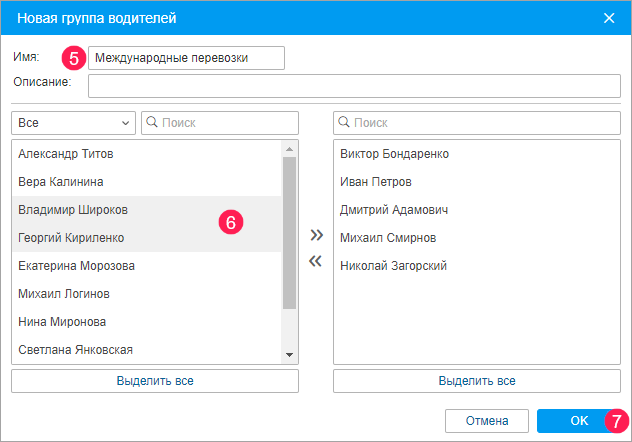Close the new driver group dialog

click(x=609, y=17)
